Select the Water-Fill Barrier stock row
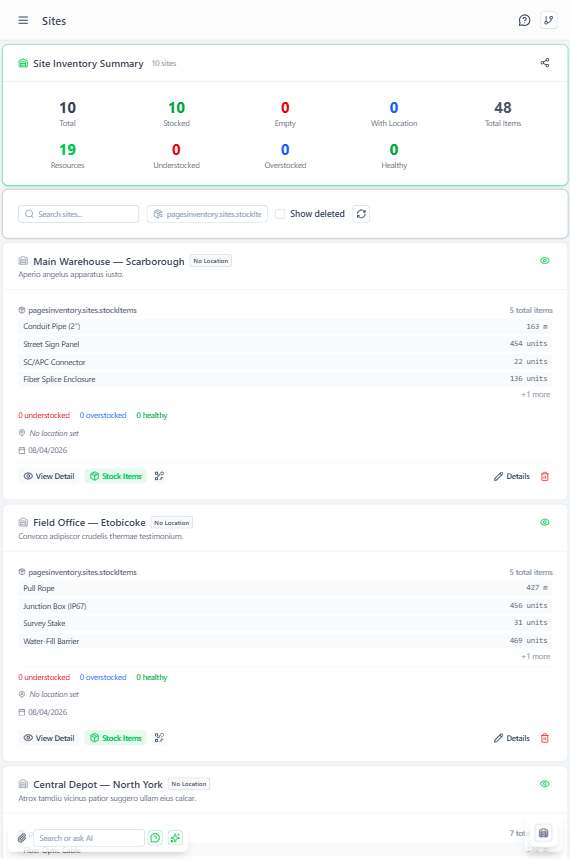The height and width of the screenshot is (859, 570). coord(285,641)
